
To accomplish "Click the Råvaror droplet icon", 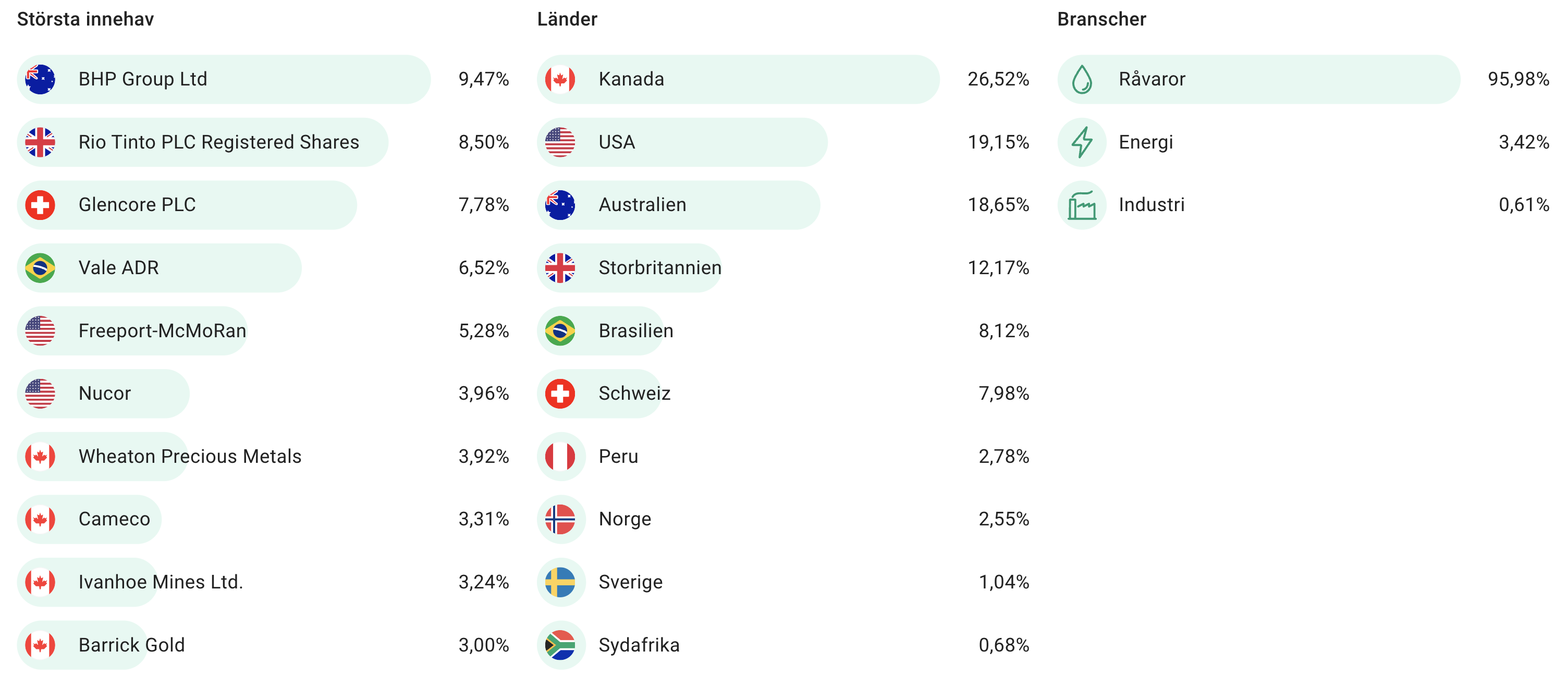I will click(x=1082, y=79).
